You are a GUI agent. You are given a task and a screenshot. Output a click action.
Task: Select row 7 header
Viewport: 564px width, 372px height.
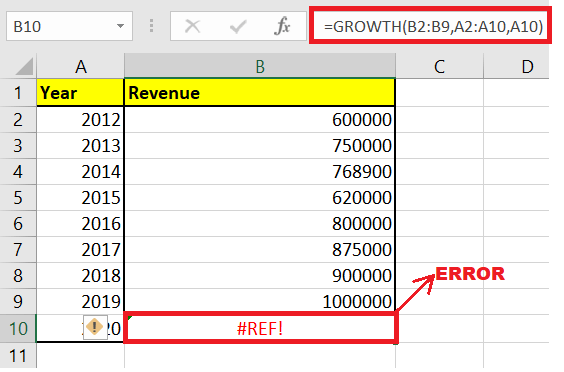pyautogui.click(x=18, y=249)
